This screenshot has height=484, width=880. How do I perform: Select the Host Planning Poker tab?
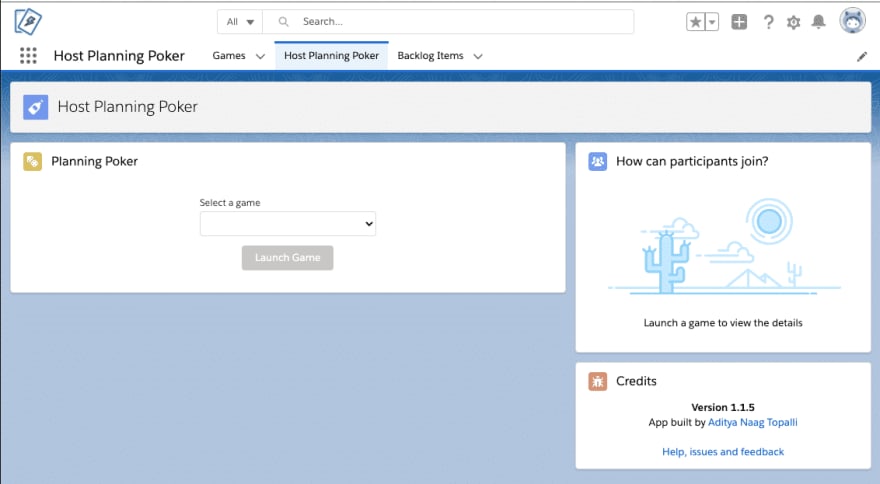331,56
